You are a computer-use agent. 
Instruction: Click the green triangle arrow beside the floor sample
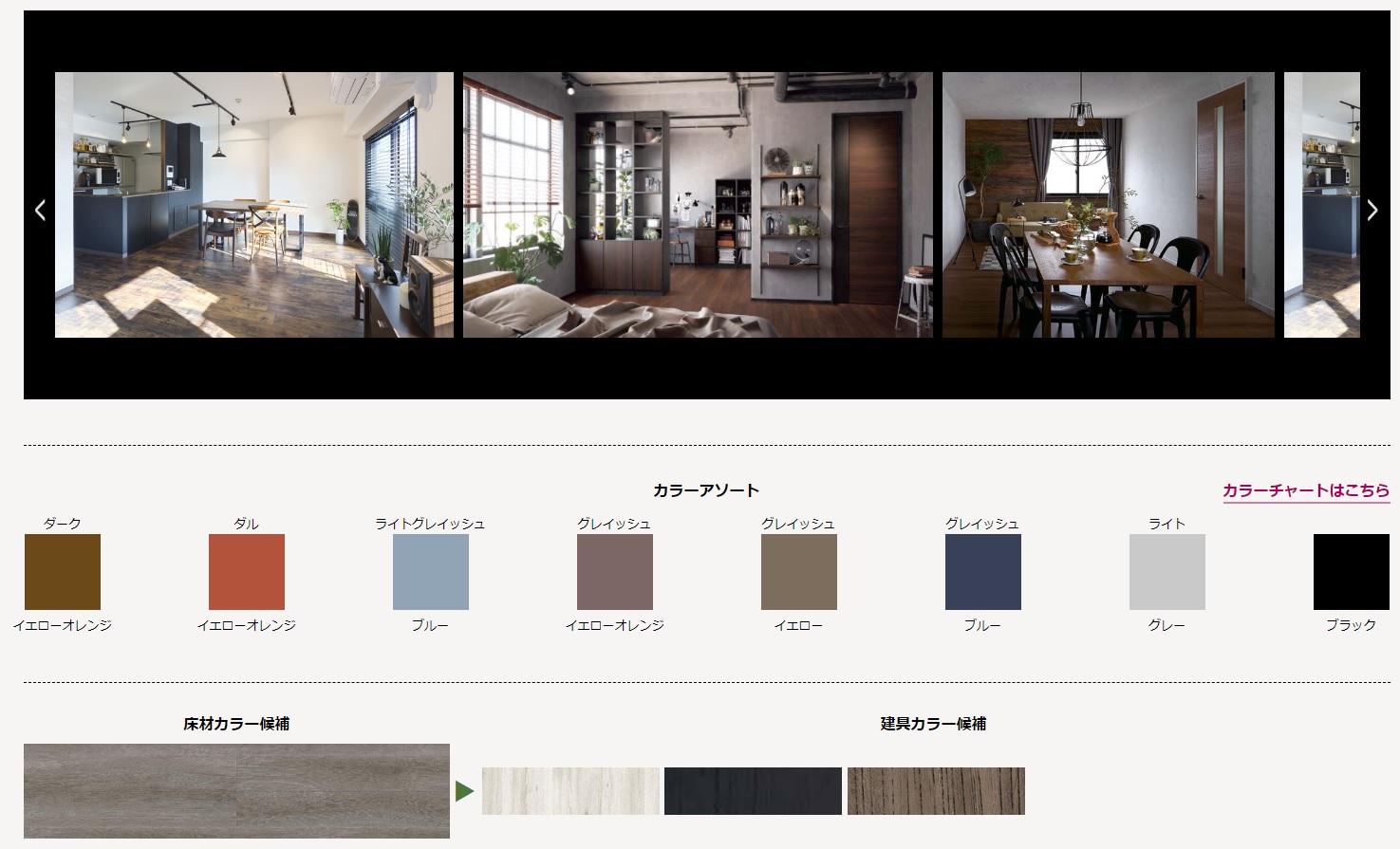click(464, 790)
